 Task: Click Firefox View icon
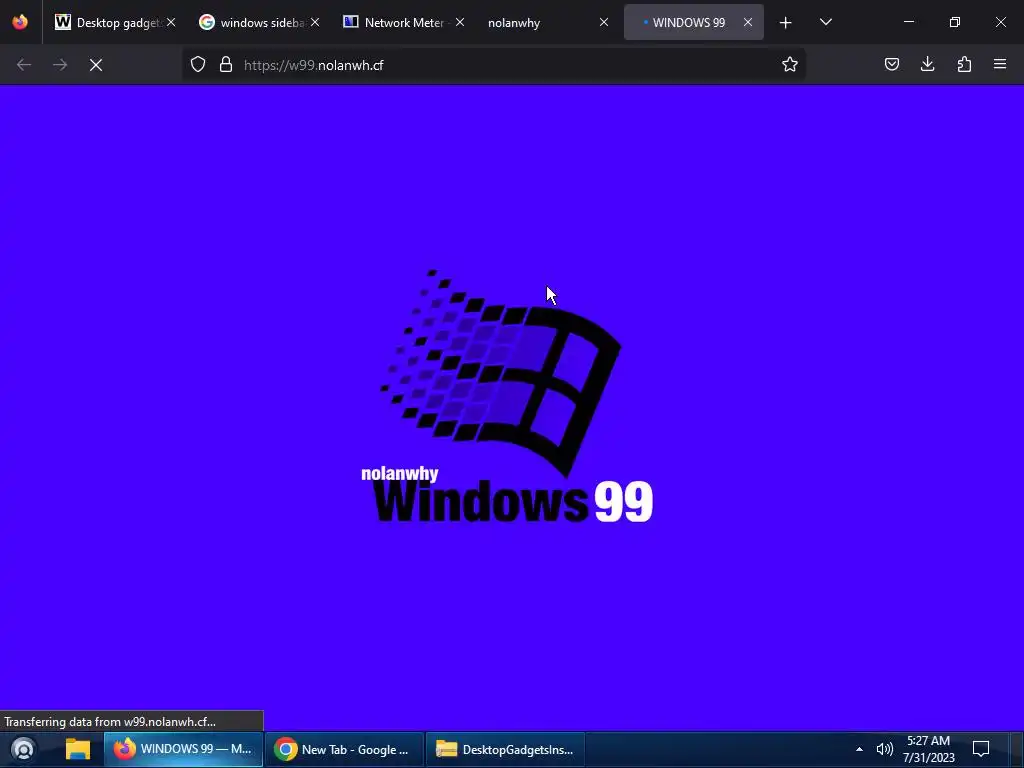coord(20,22)
